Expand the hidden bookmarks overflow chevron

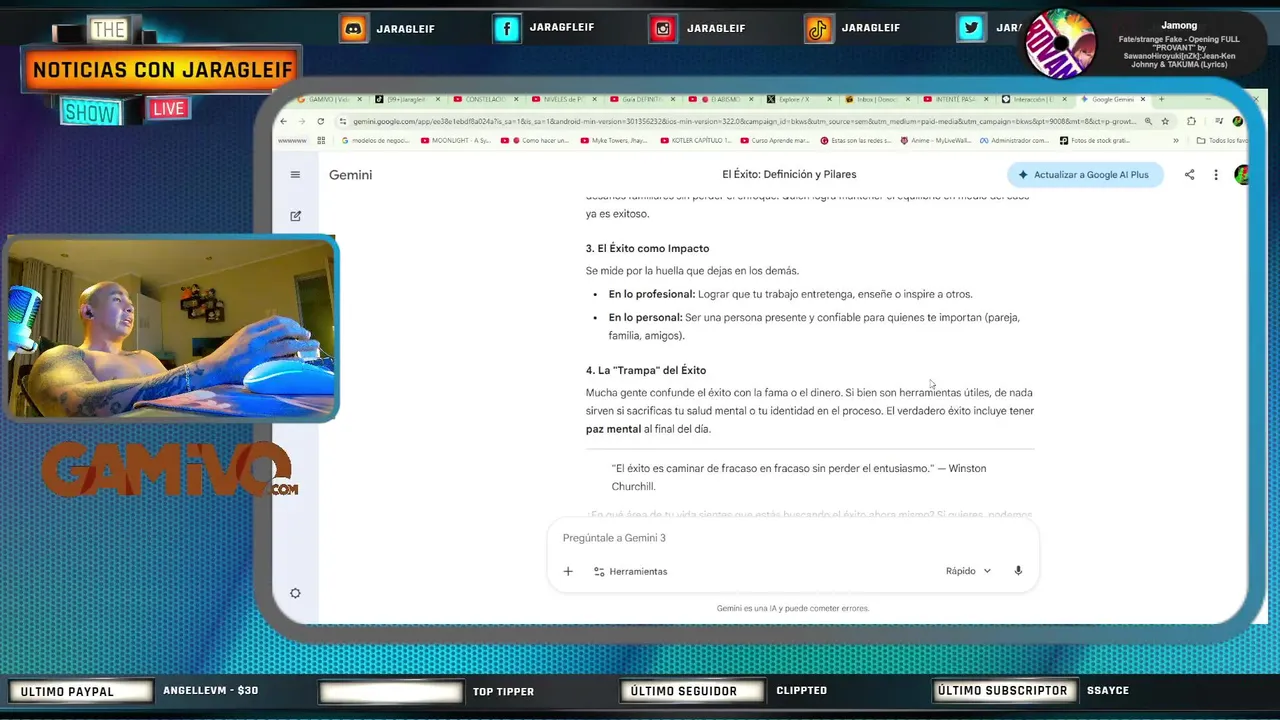[1176, 140]
